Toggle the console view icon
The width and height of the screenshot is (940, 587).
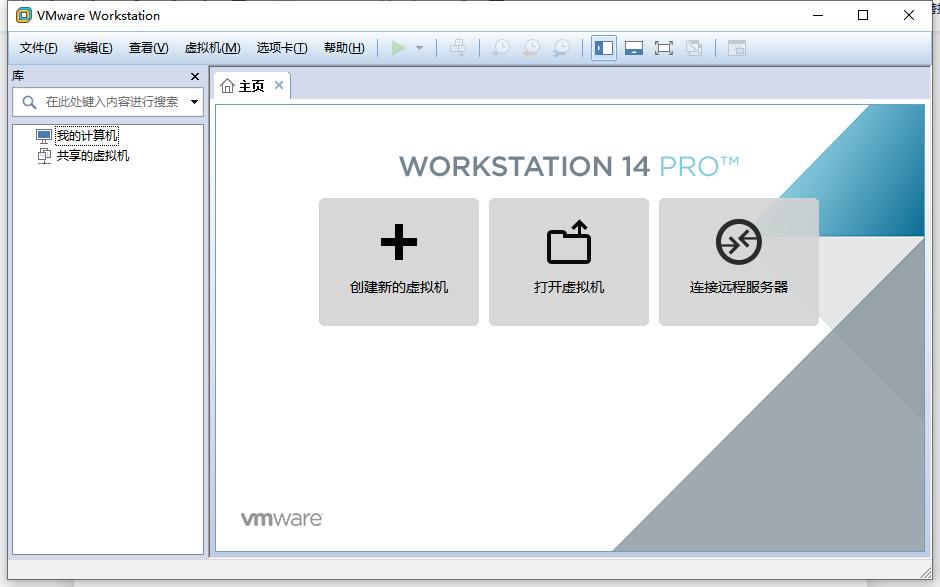tap(737, 47)
